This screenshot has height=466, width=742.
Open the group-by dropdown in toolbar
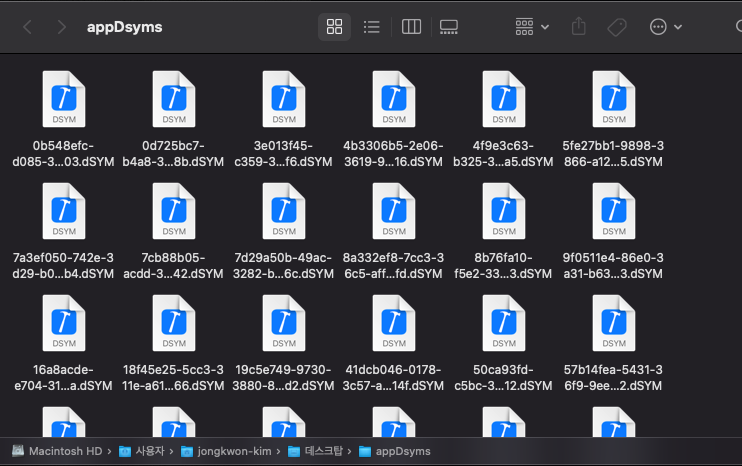532,27
